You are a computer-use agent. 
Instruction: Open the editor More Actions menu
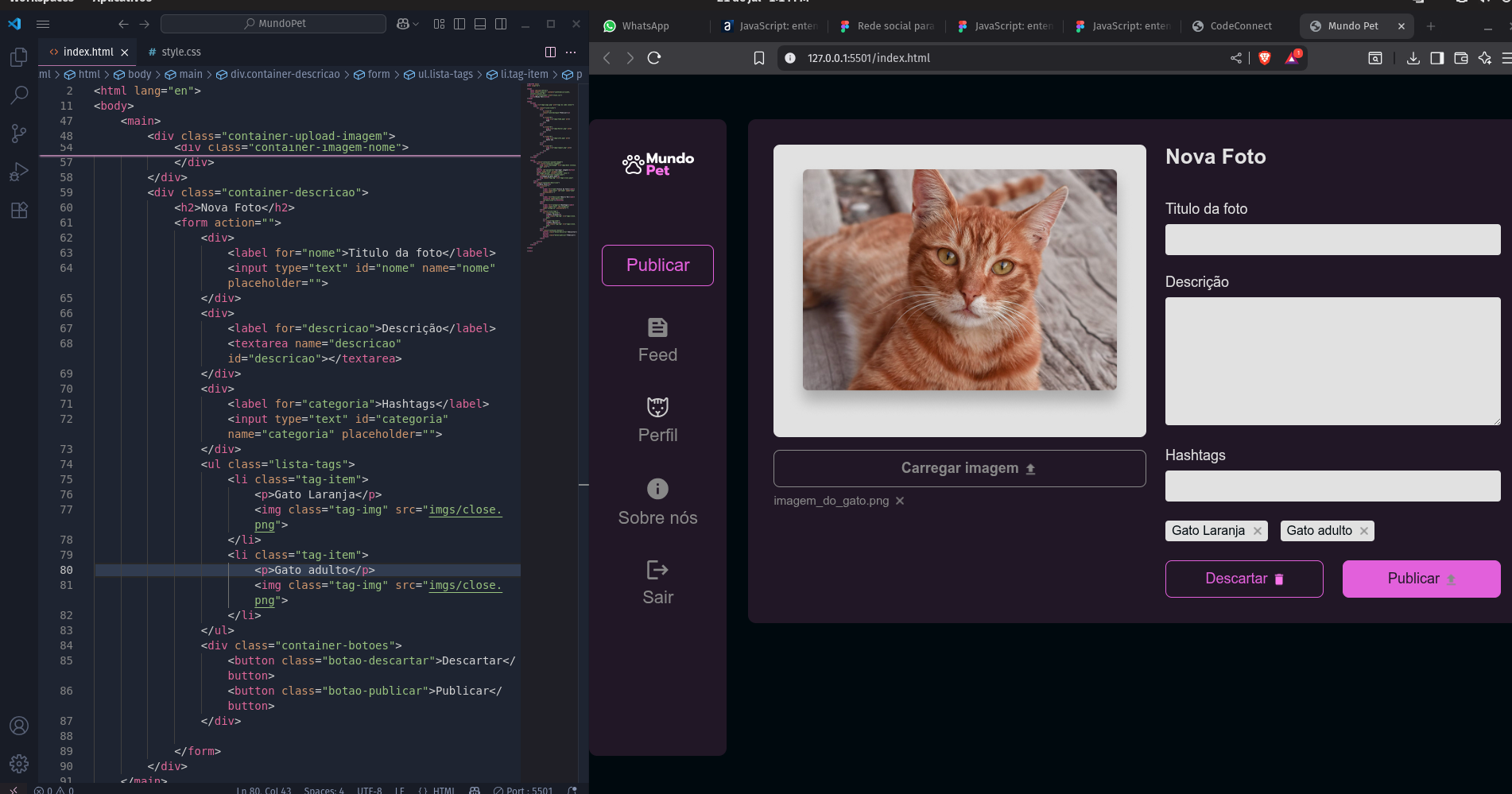[x=571, y=52]
